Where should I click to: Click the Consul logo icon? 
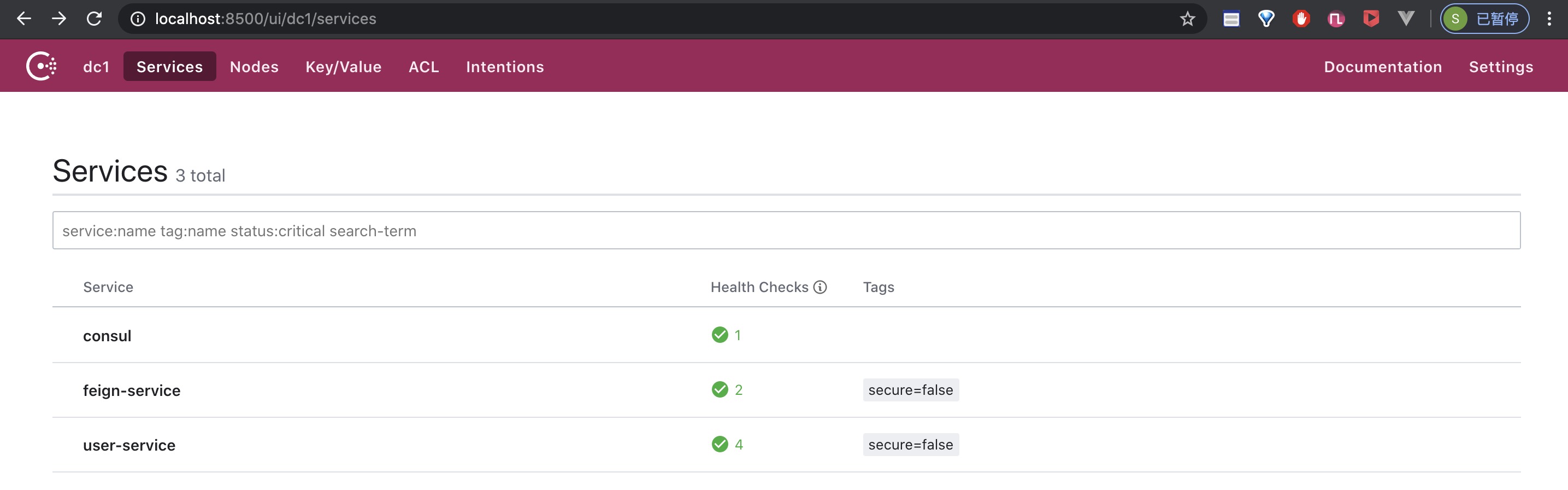42,66
